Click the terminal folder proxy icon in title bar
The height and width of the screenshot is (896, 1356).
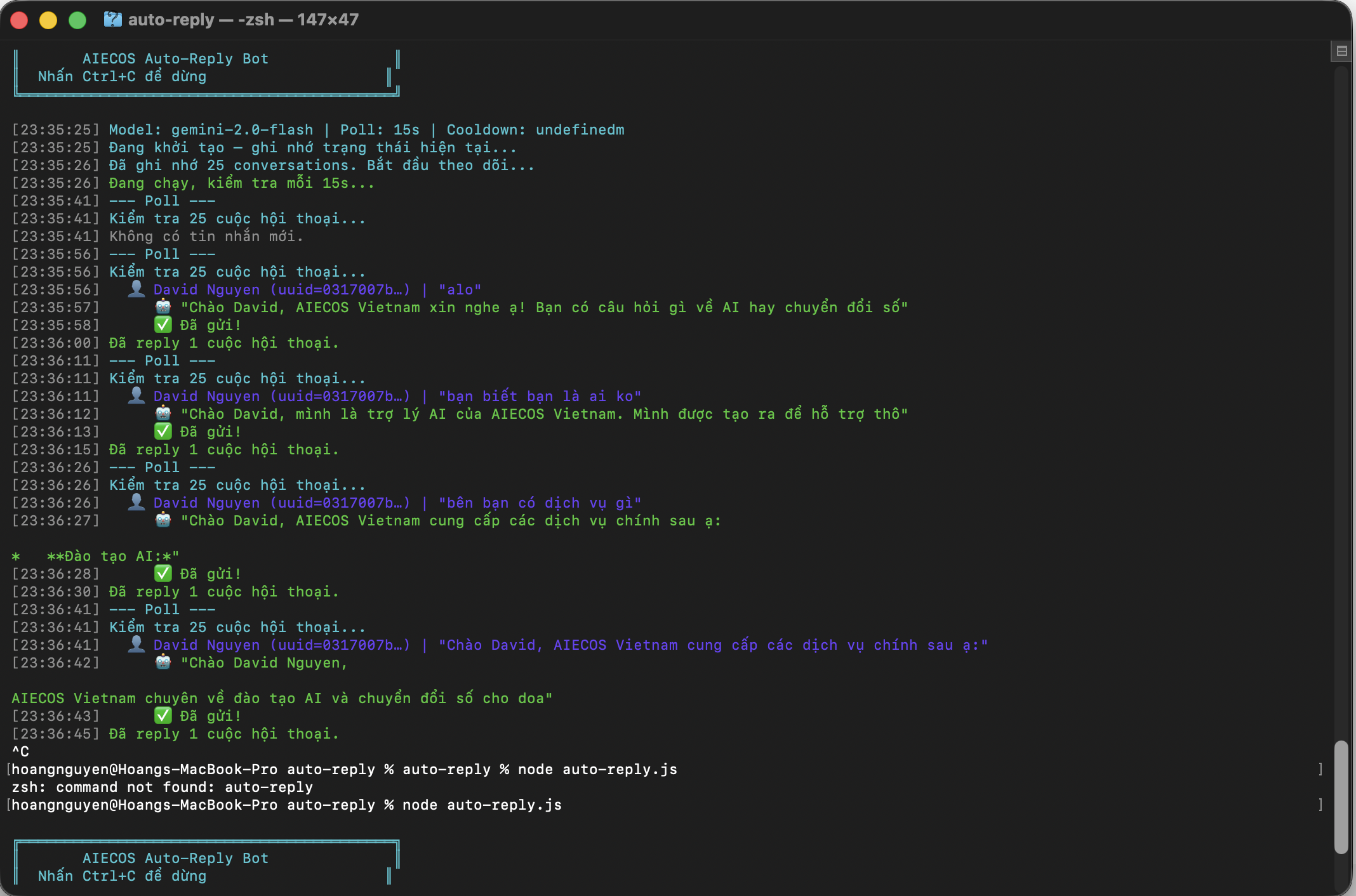tap(112, 20)
